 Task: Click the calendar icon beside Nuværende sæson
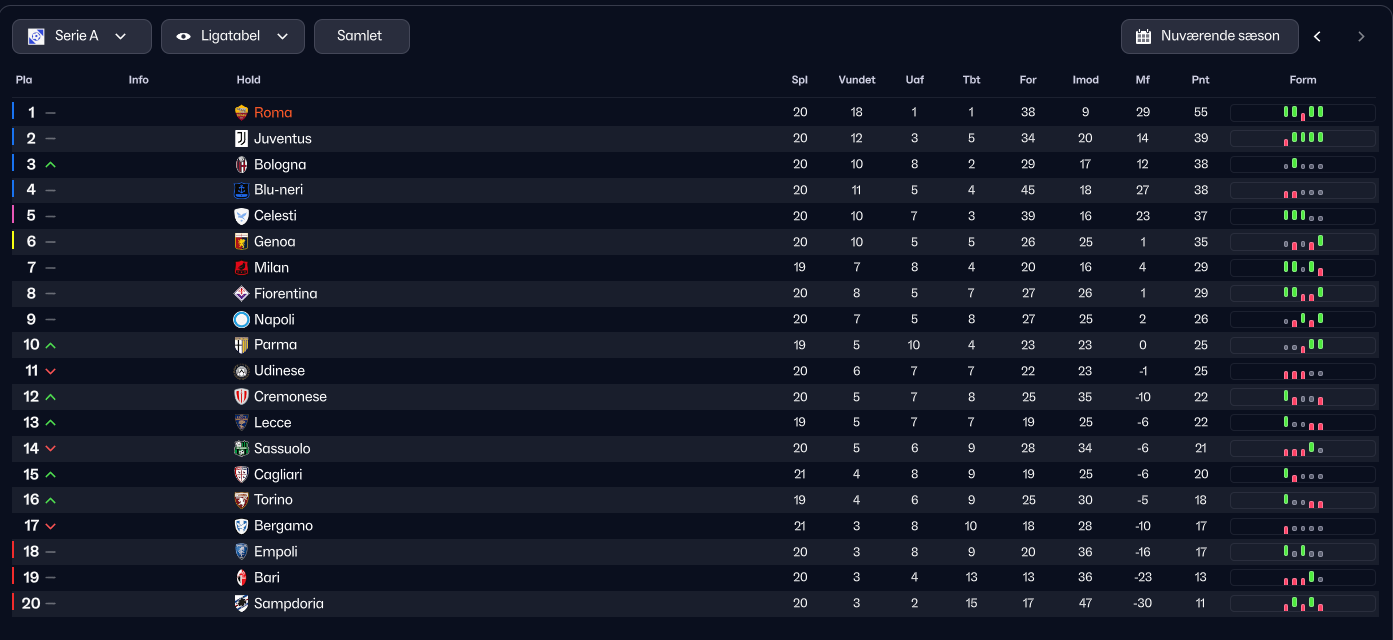[1144, 36]
